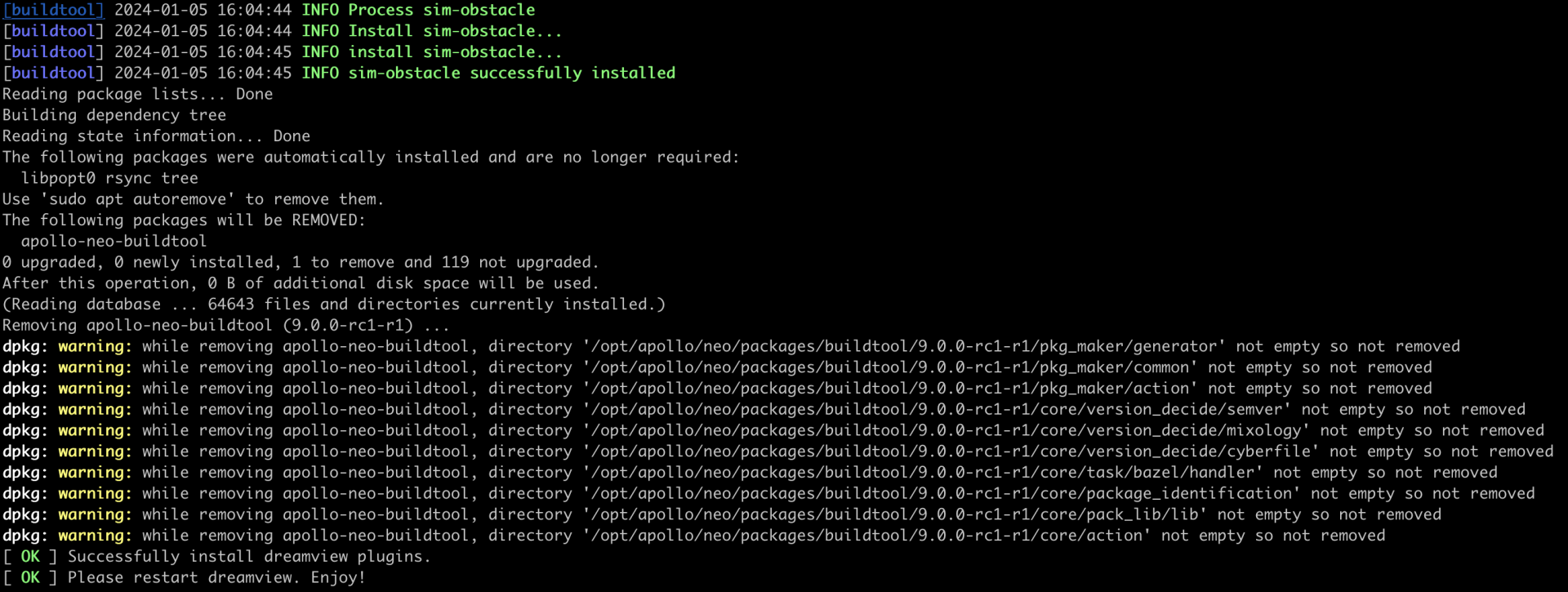Click the 'libpopt0 rsync tree' package list
The width and height of the screenshot is (1568, 592).
109,178
